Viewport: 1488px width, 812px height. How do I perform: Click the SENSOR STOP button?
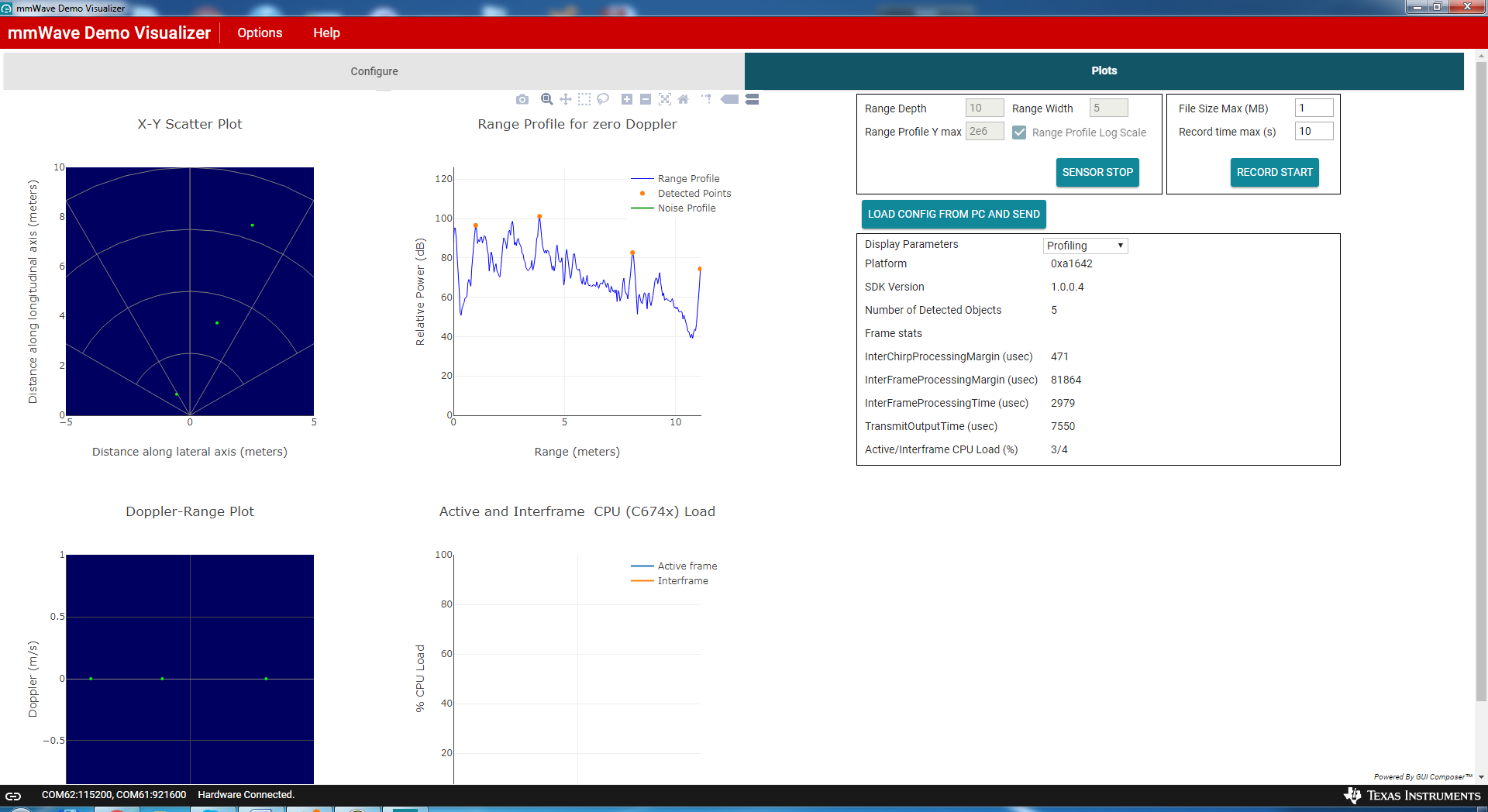tap(1097, 172)
